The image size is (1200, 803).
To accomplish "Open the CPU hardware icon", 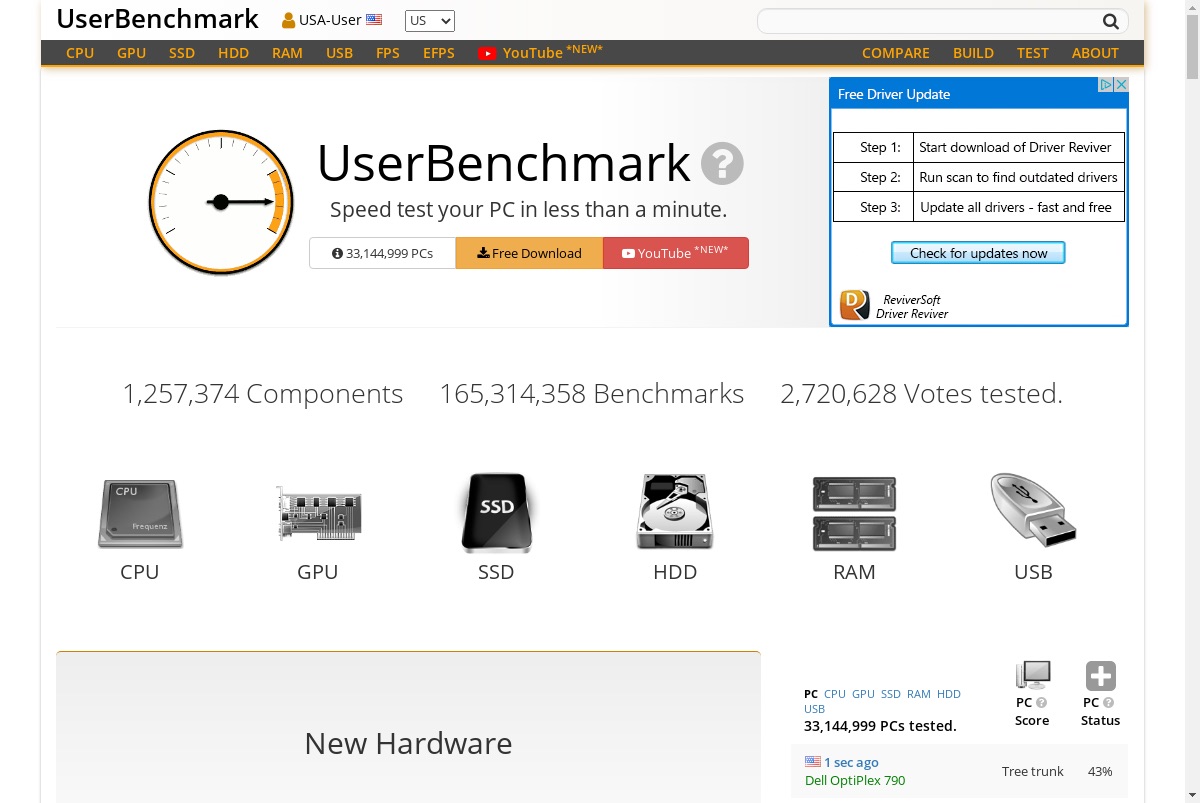I will coord(140,514).
